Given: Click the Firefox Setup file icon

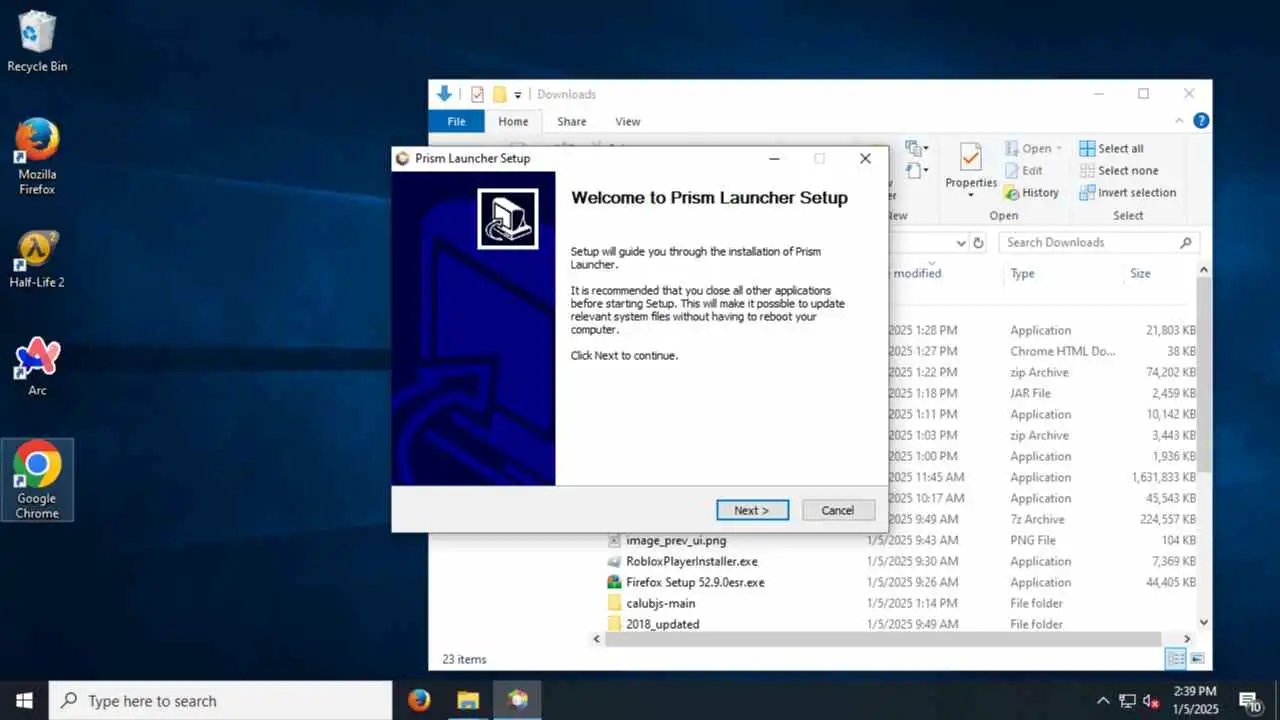Looking at the screenshot, I should pos(614,582).
